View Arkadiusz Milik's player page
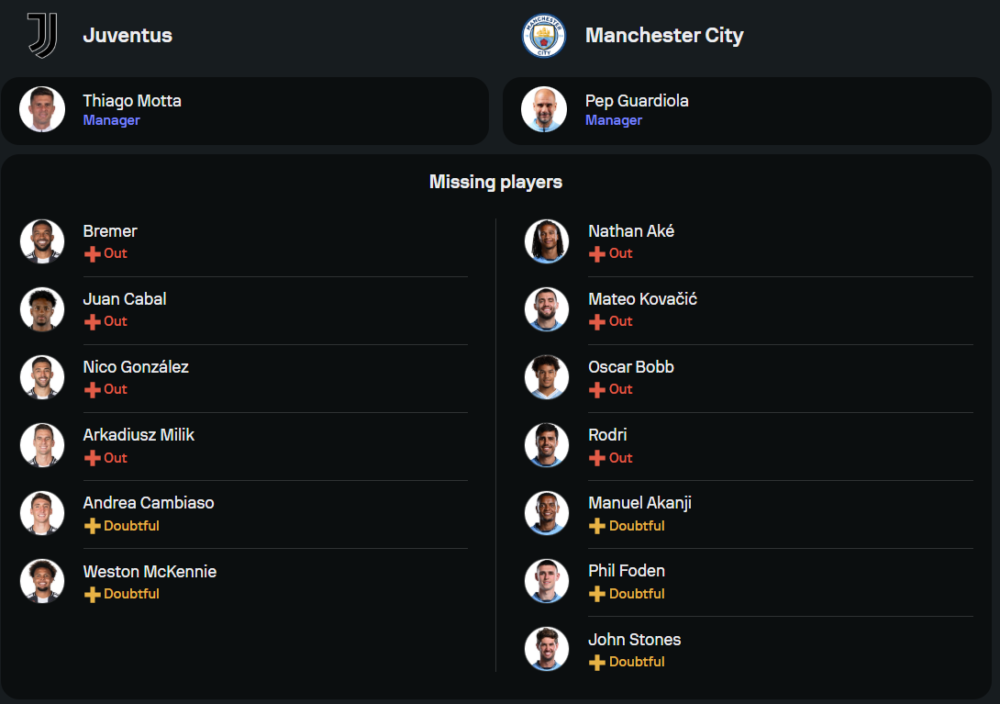This screenshot has height=704, width=1000. (139, 435)
